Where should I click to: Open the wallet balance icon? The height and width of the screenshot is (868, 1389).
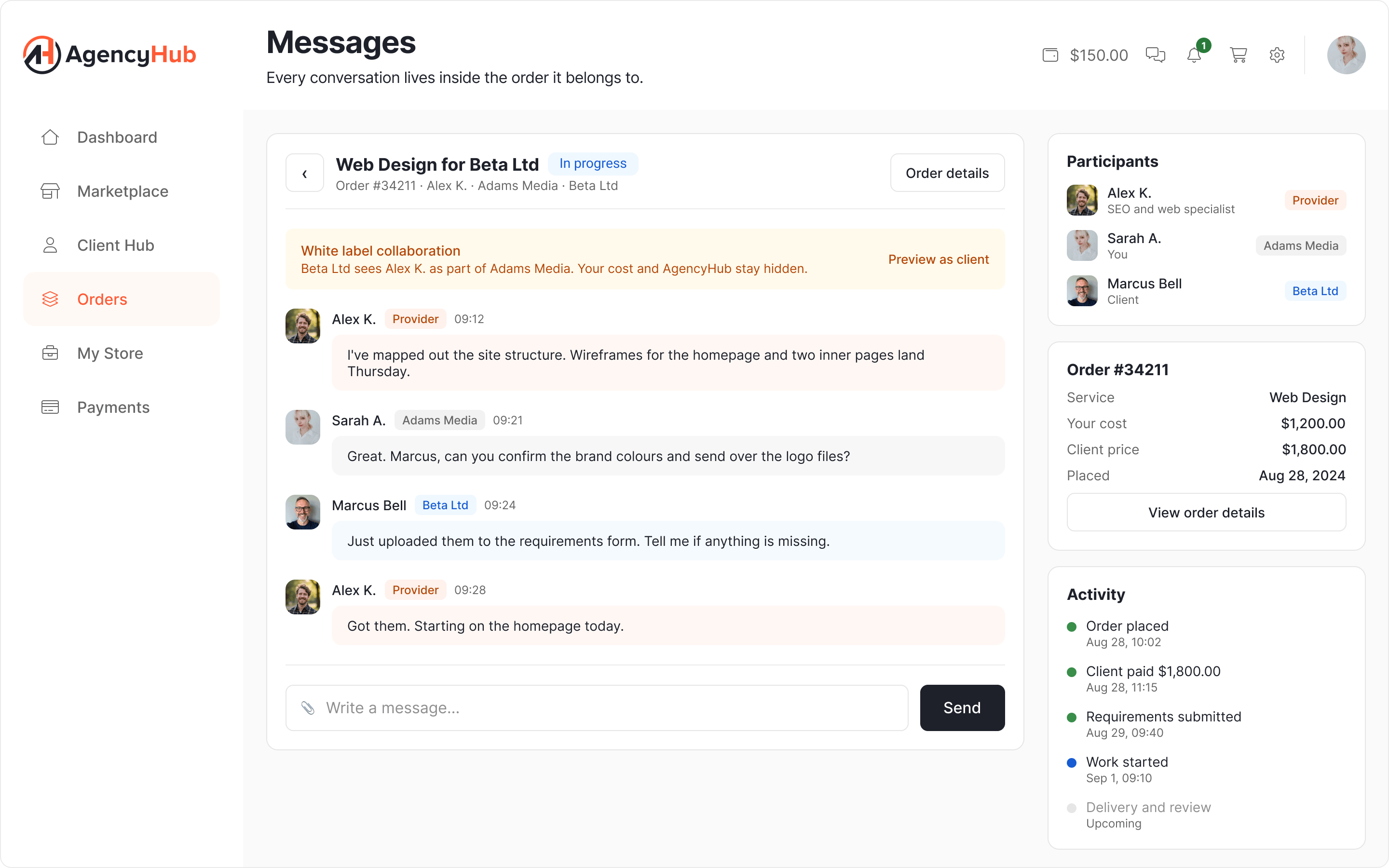1050,55
